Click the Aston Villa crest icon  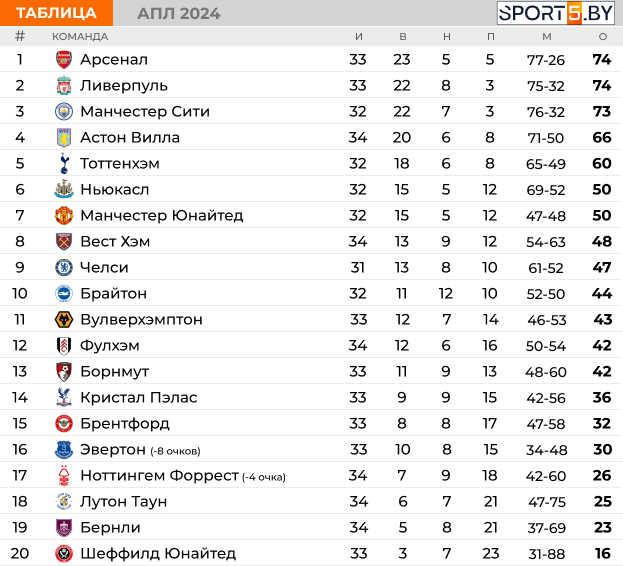[64, 137]
